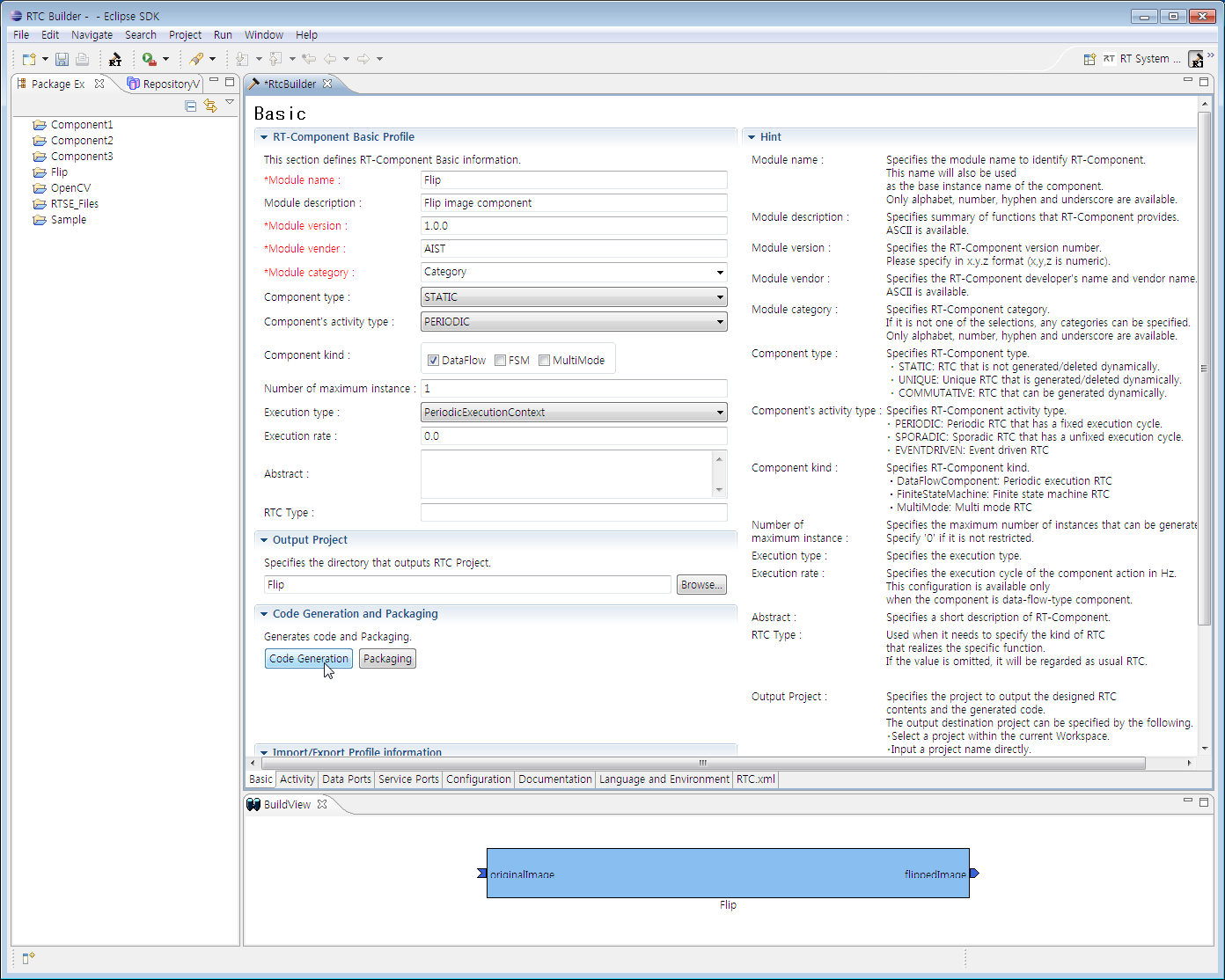The height and width of the screenshot is (980, 1225).
Task: Click the New wizard toolbar icon
Action: 29,59
